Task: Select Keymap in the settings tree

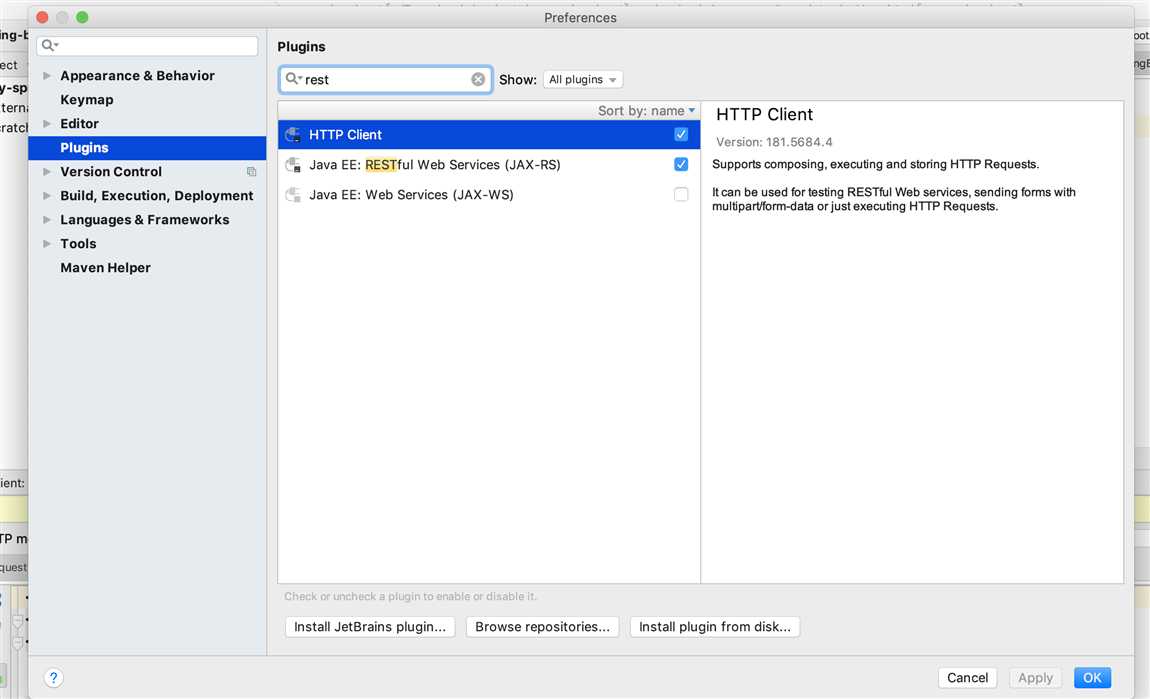Action: (87, 100)
